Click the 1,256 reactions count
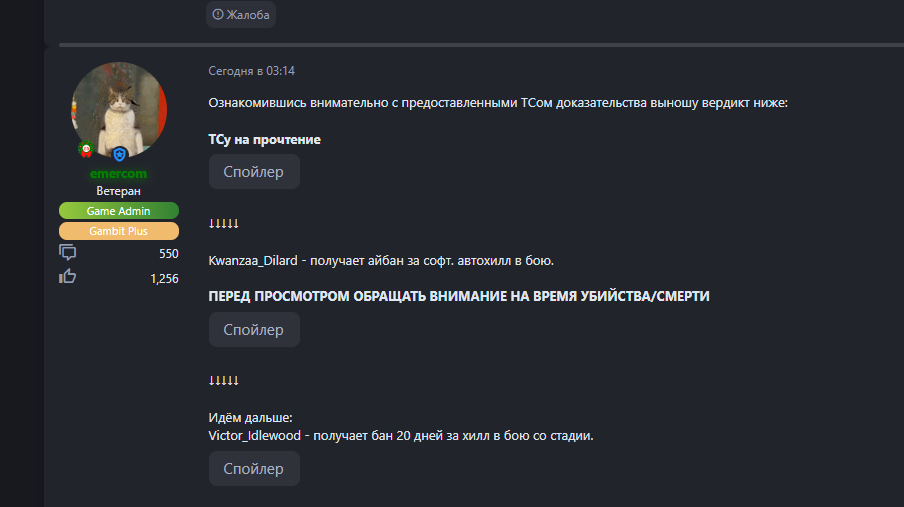This screenshot has height=507, width=904. [x=164, y=278]
